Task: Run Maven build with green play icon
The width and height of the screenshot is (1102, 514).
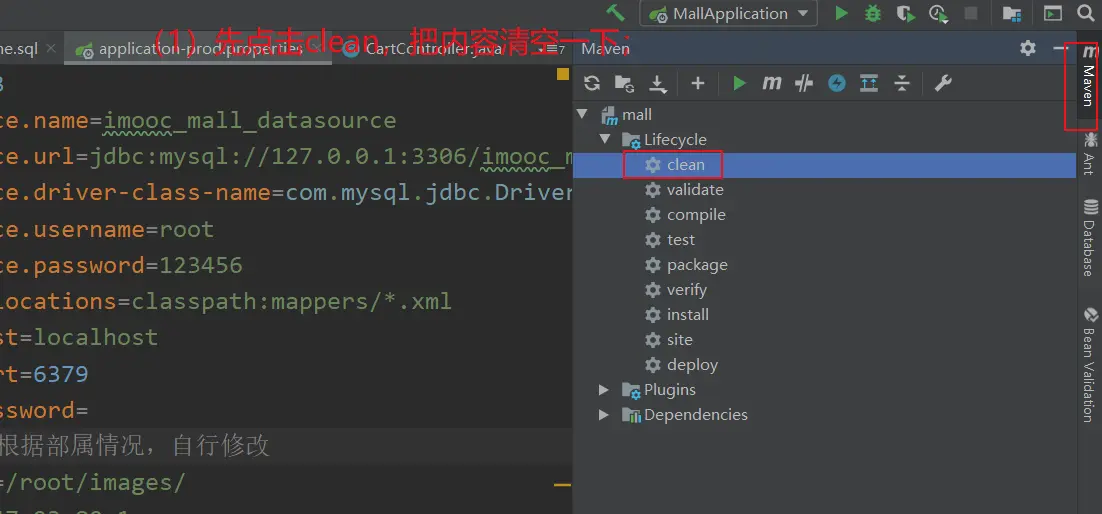Action: (x=739, y=83)
